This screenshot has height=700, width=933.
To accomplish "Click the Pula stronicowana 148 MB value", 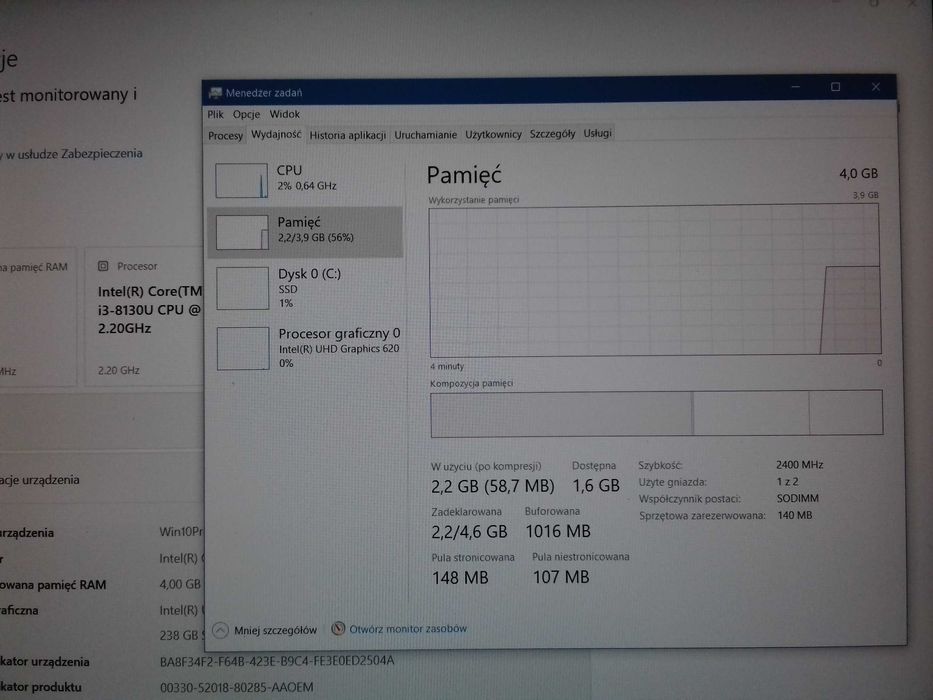I will tap(460, 577).
